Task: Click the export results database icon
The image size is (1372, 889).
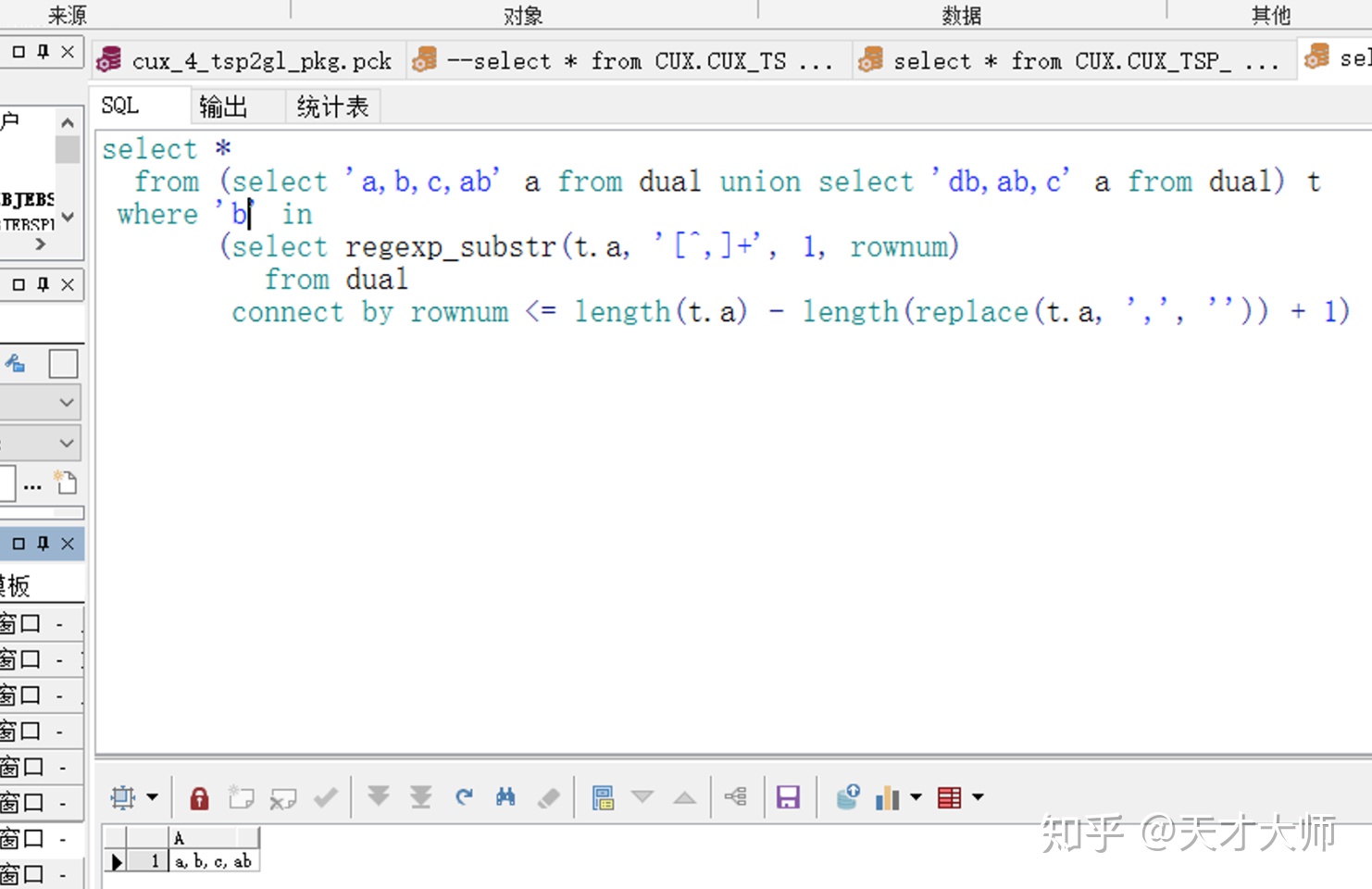Action: point(848,797)
